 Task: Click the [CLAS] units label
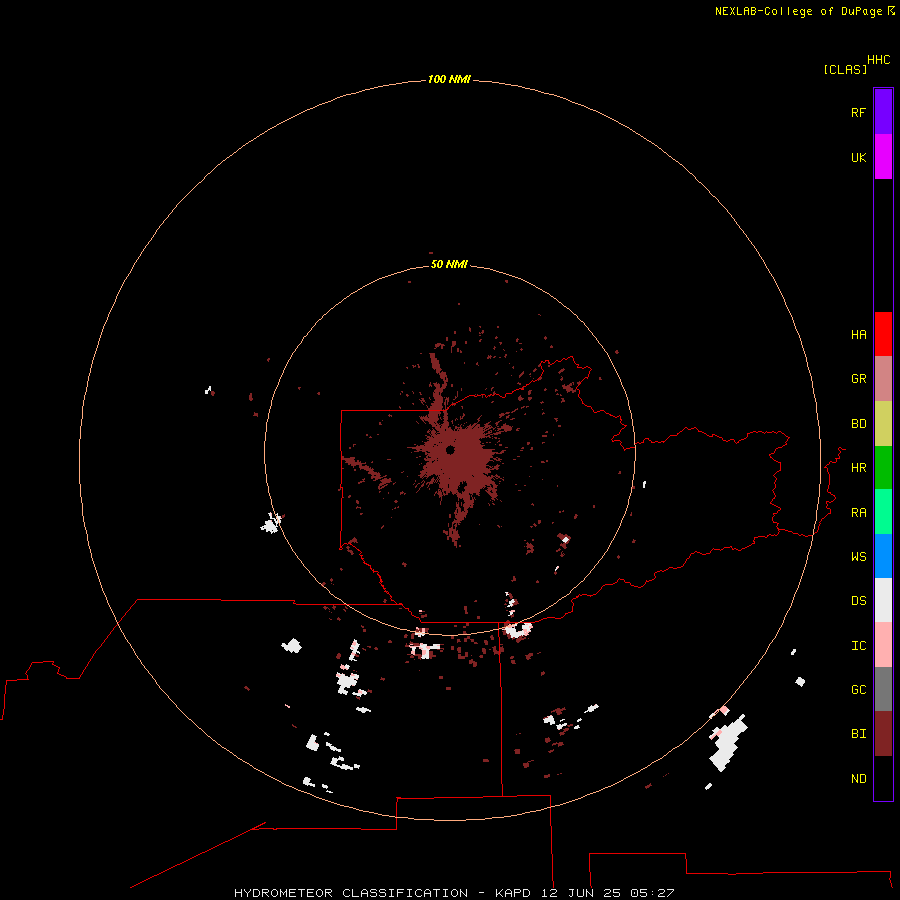tap(845, 69)
